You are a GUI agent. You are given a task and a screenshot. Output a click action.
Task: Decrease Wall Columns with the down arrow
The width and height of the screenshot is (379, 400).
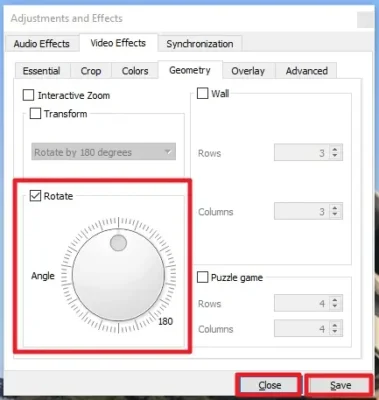pos(335,215)
